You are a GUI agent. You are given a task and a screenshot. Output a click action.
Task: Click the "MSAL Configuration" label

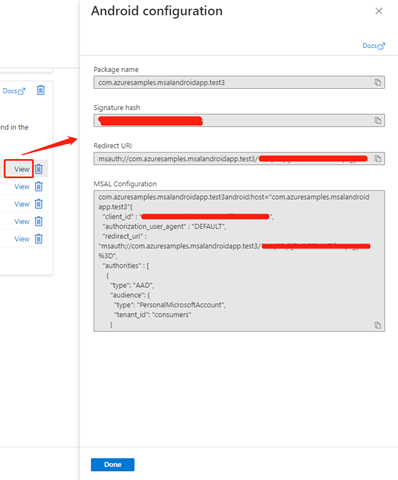click(125, 184)
